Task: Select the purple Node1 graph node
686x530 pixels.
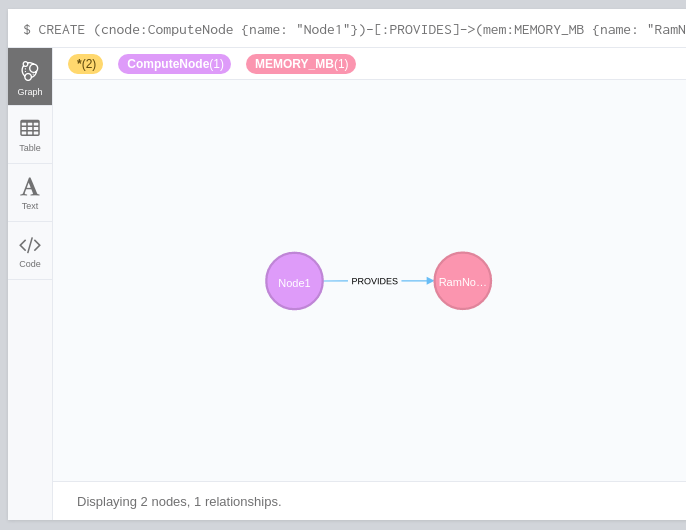Action: pos(294,281)
